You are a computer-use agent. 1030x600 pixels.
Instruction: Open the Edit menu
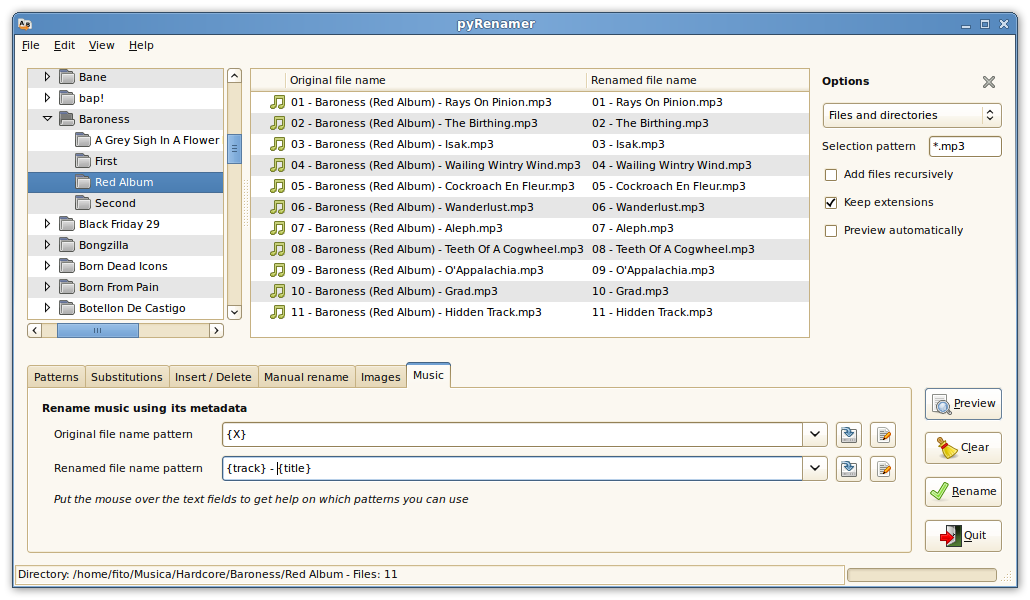64,45
